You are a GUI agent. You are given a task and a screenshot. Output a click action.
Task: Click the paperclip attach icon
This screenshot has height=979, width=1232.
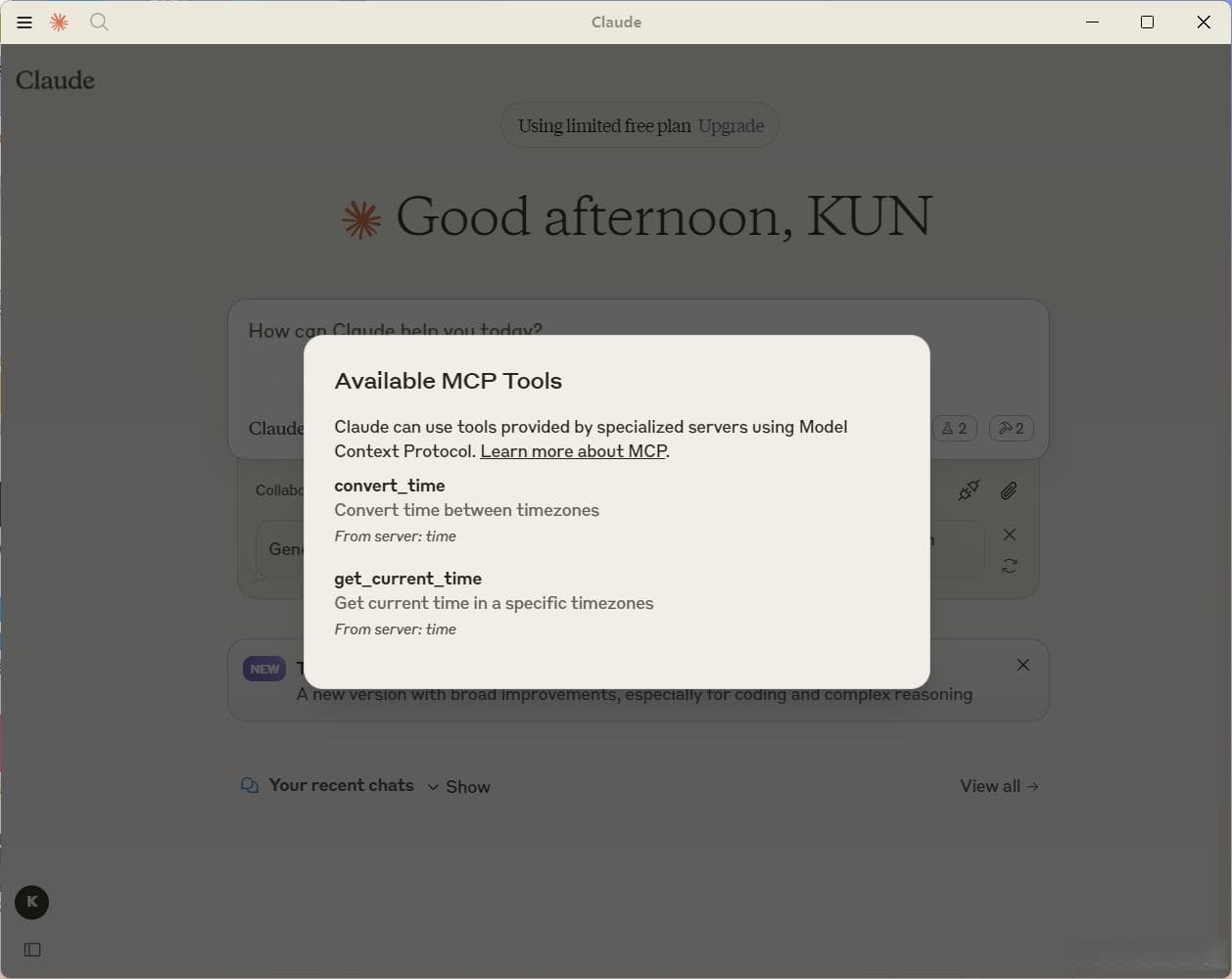[x=1009, y=490]
